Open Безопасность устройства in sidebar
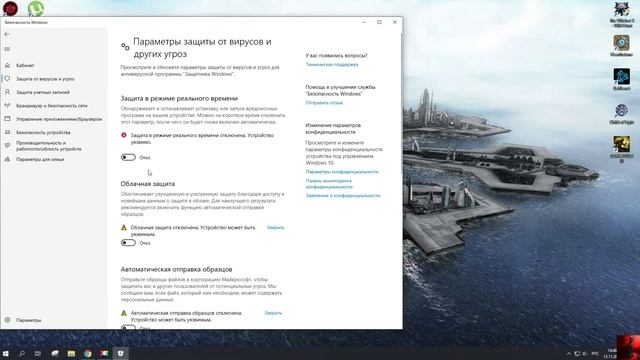Image resolution: width=640 pixels, height=360 pixels. tap(43, 132)
